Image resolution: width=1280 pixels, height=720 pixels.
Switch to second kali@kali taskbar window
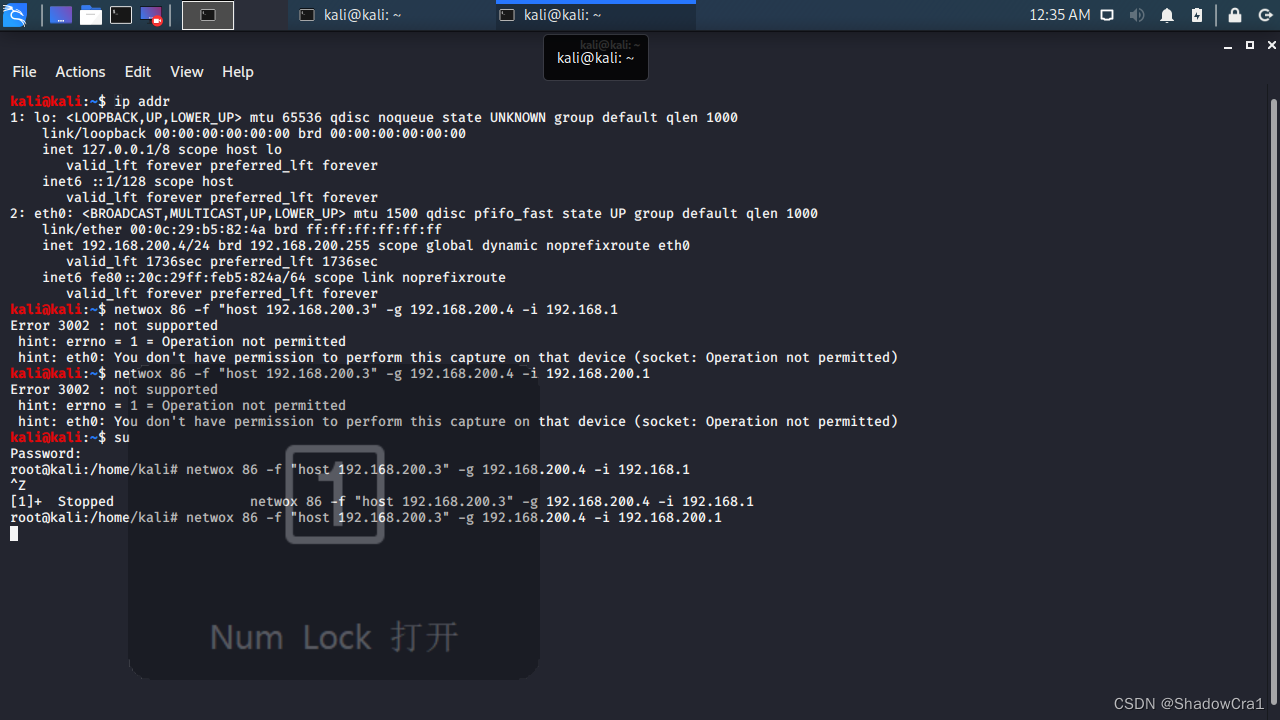[x=595, y=15]
